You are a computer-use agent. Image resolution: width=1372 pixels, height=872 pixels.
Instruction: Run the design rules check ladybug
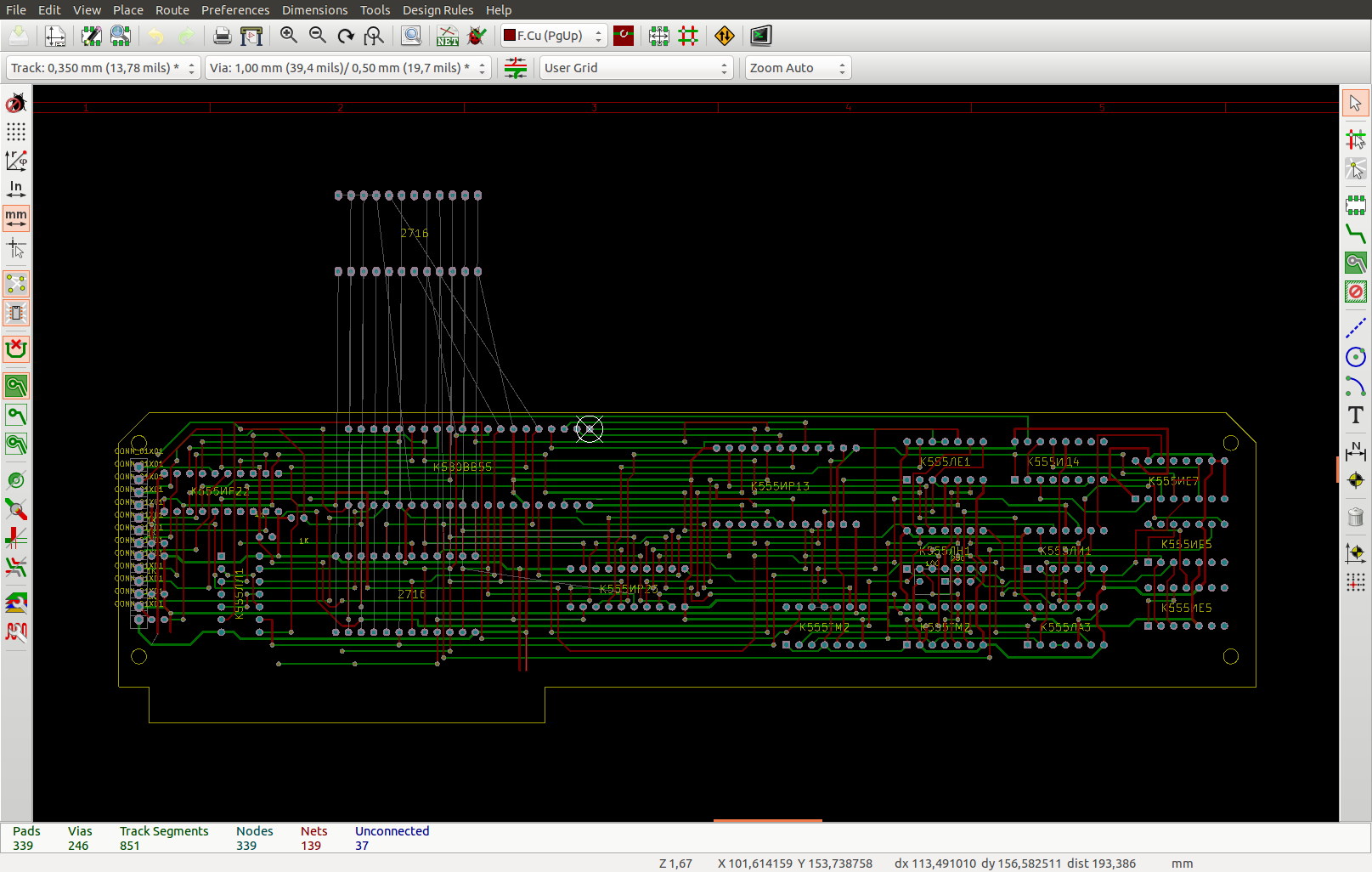click(477, 36)
